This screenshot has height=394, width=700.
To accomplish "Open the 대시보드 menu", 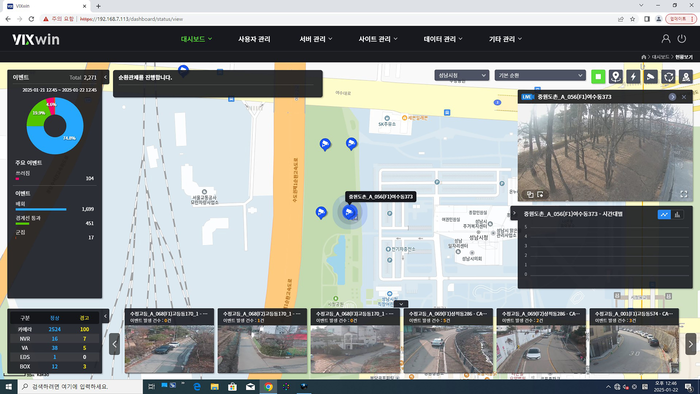I will [x=196, y=39].
